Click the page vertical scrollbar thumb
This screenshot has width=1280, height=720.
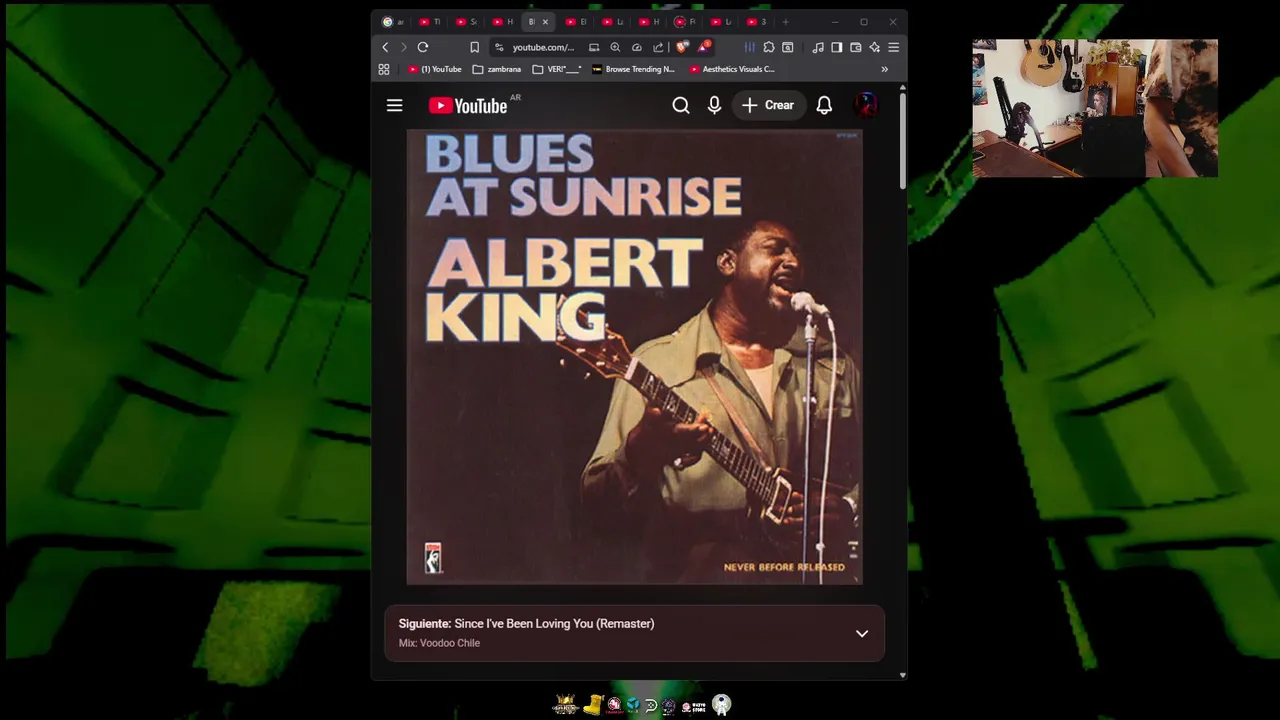coord(902,142)
